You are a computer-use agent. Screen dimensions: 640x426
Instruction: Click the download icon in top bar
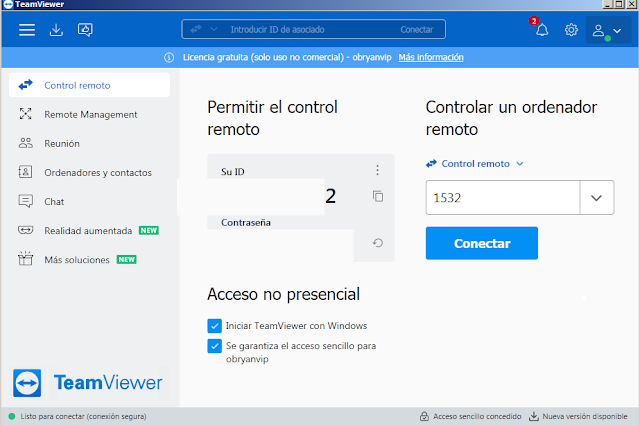56,30
